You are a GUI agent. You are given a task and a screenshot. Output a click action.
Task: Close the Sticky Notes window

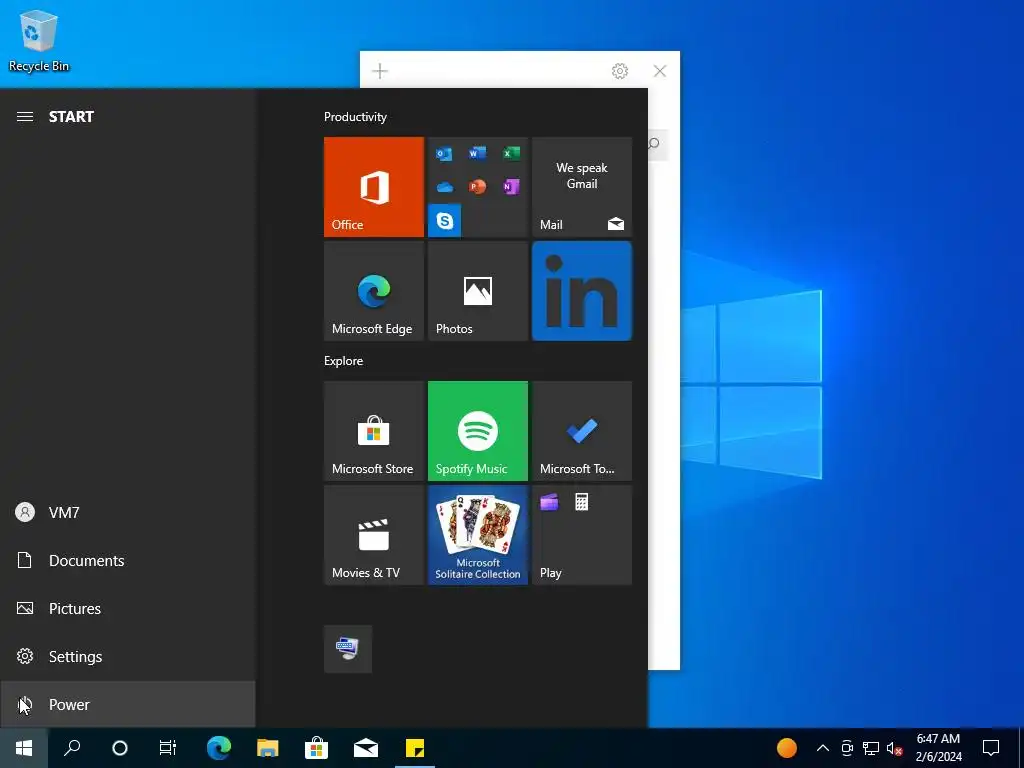tap(660, 71)
